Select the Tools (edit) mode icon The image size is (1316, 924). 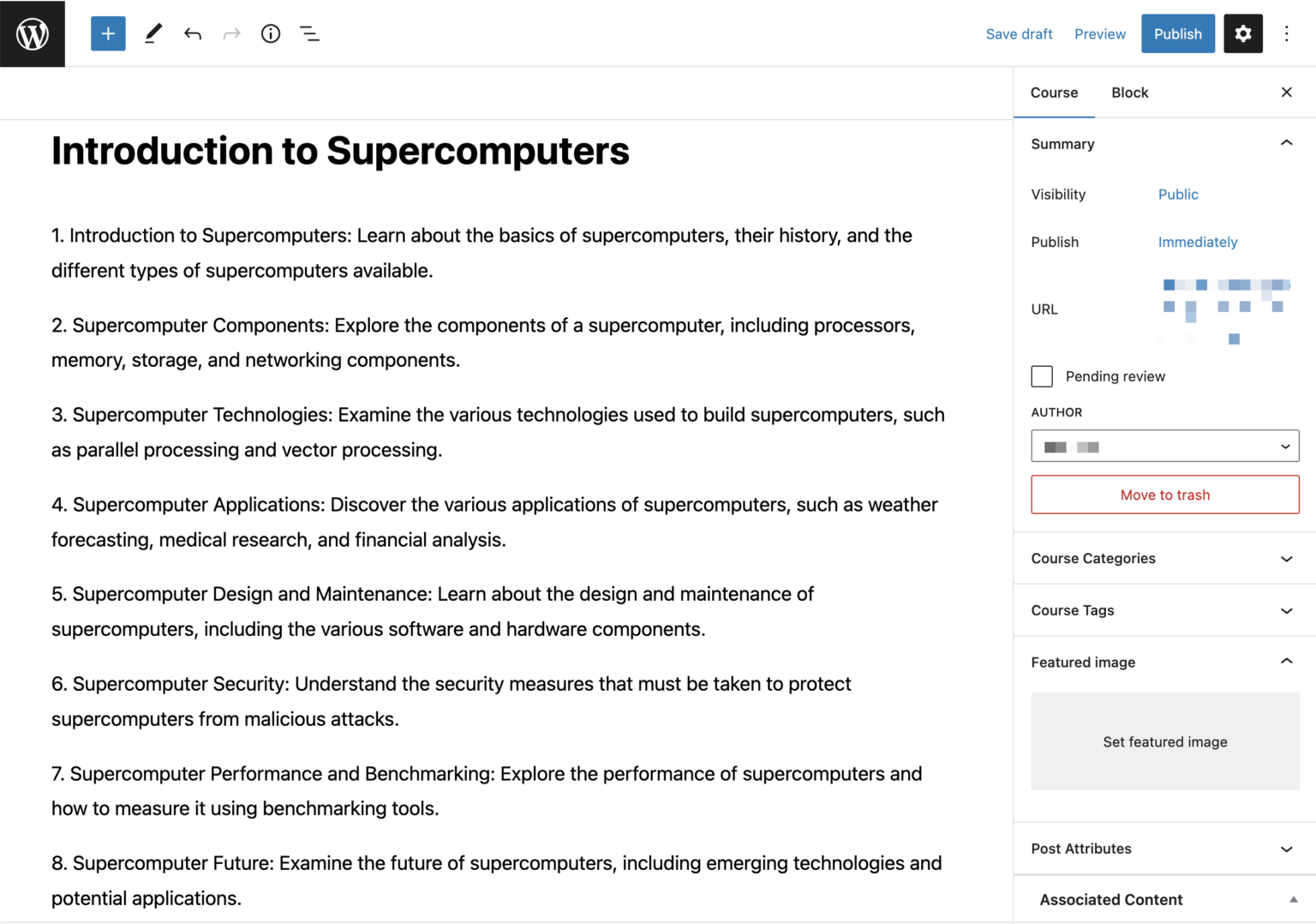[153, 33]
